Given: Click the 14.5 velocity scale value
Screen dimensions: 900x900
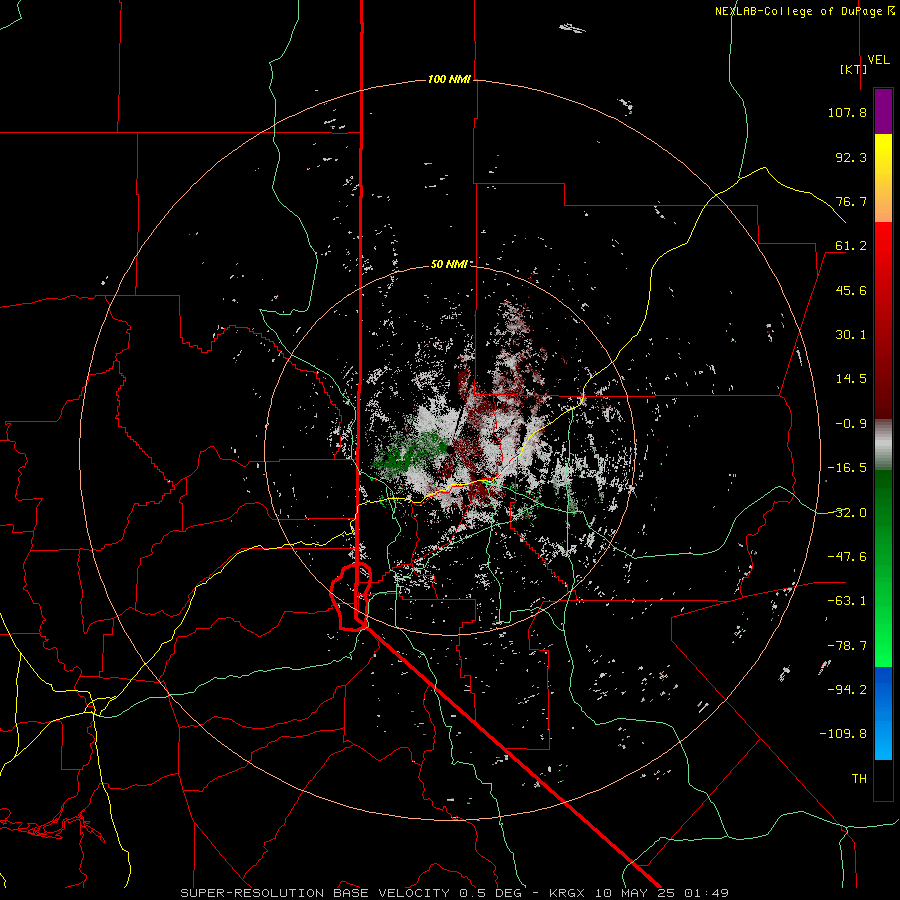Looking at the screenshot, I should (851, 379).
